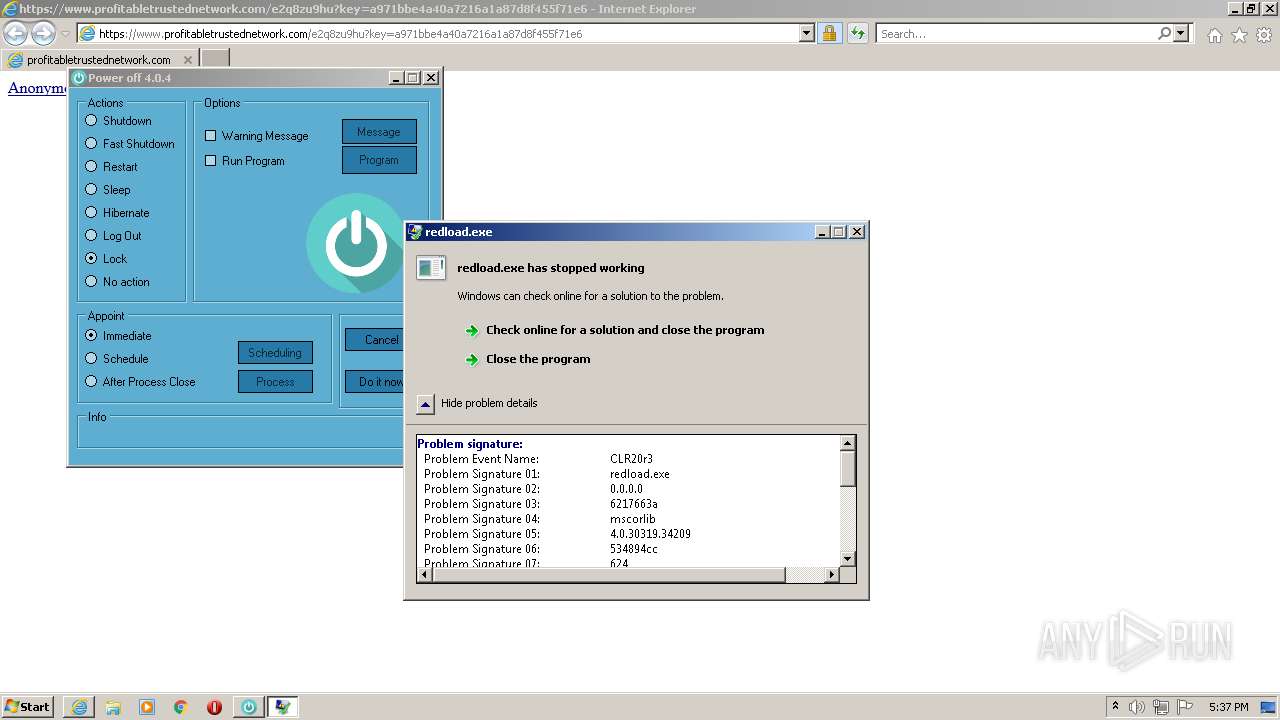The width and height of the screenshot is (1280, 720).
Task: Open the address bar dropdown arrow
Action: tap(807, 33)
